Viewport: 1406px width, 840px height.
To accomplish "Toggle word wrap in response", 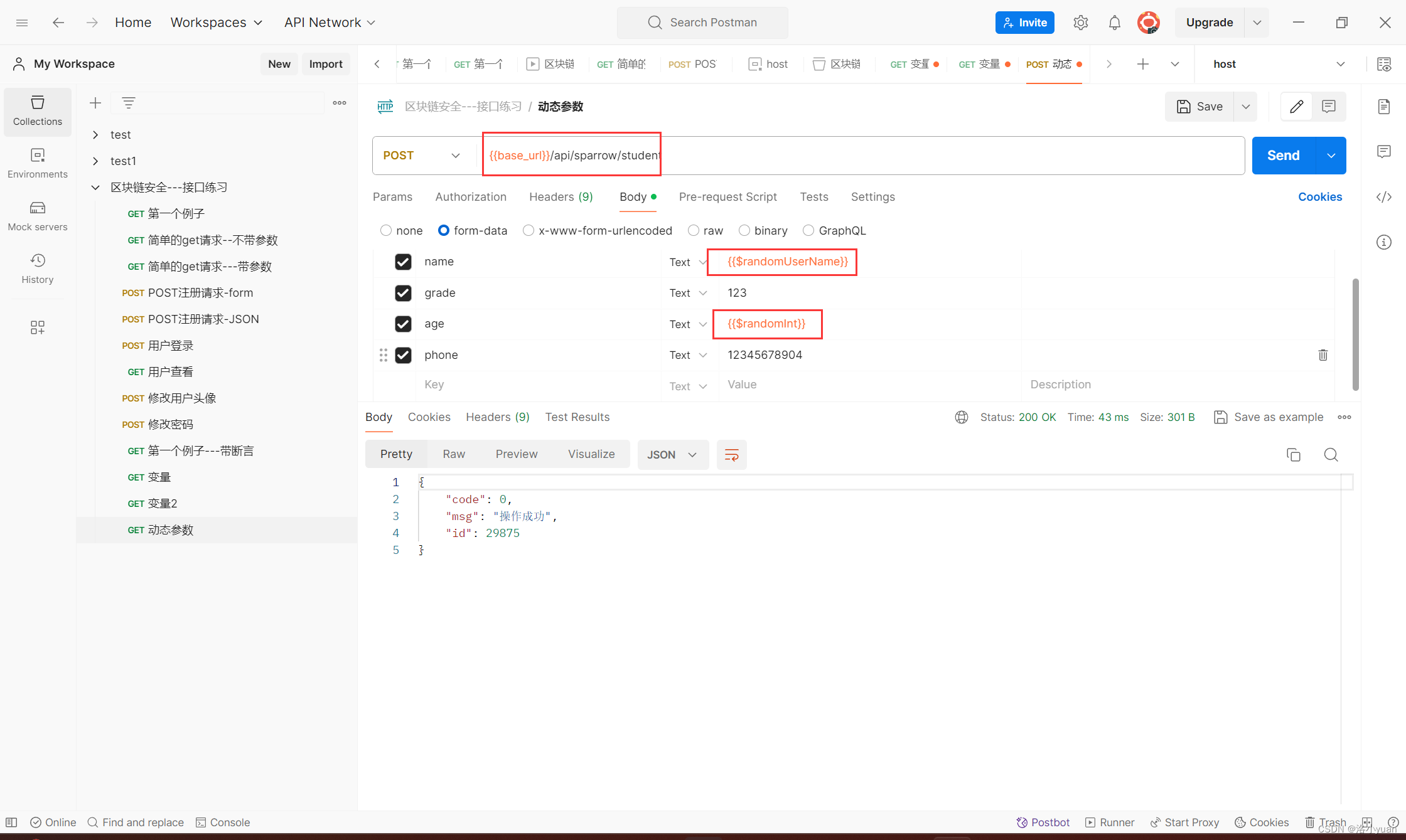I will click(x=731, y=455).
